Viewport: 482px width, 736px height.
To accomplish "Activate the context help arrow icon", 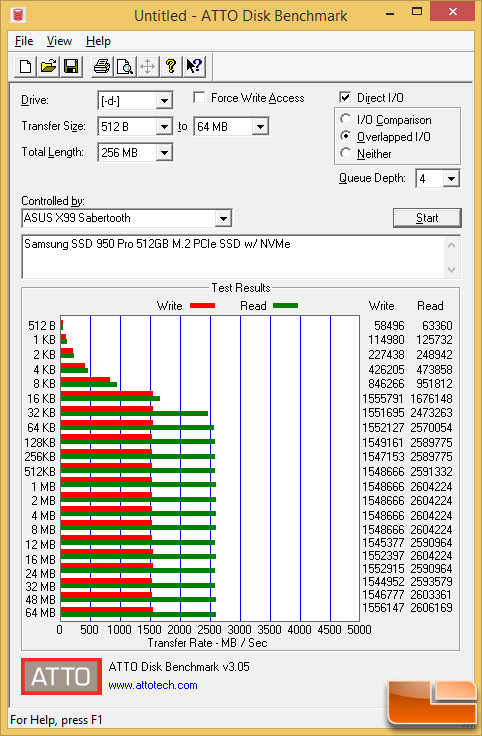I will click(x=193, y=66).
